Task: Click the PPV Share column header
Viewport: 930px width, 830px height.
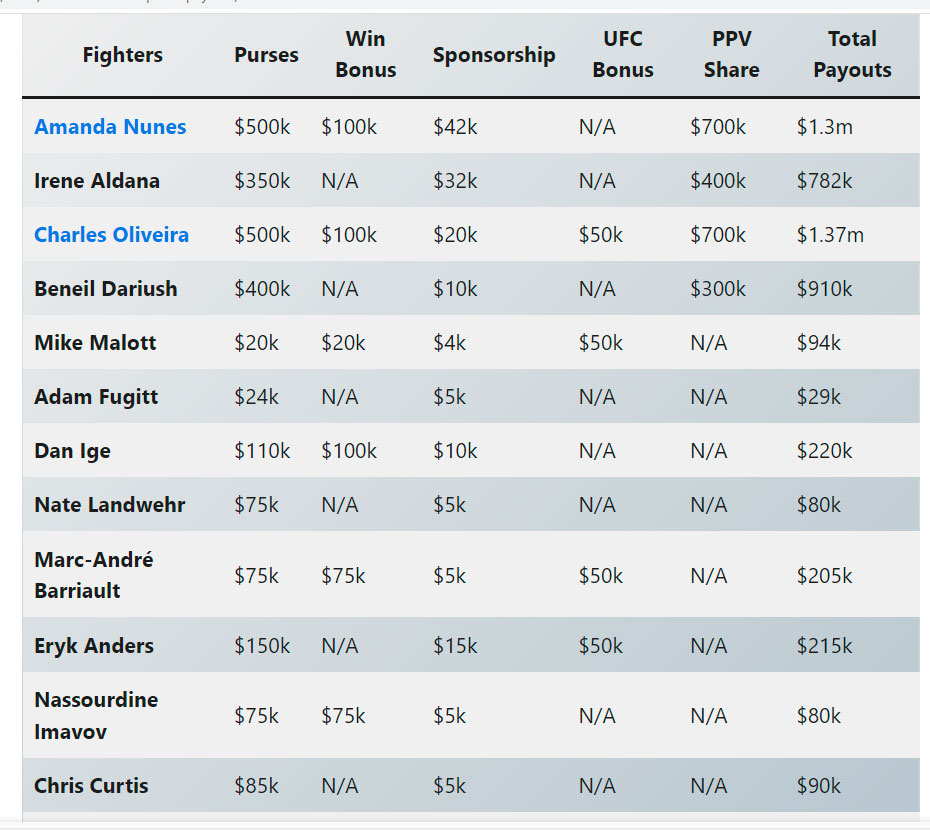Action: coord(731,55)
